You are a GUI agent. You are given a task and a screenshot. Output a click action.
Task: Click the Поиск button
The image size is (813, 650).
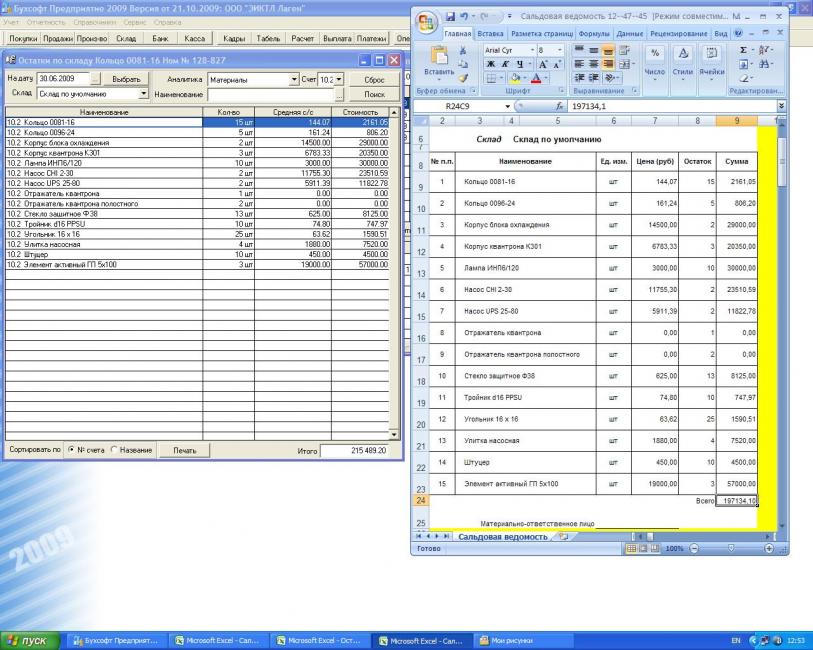373,94
